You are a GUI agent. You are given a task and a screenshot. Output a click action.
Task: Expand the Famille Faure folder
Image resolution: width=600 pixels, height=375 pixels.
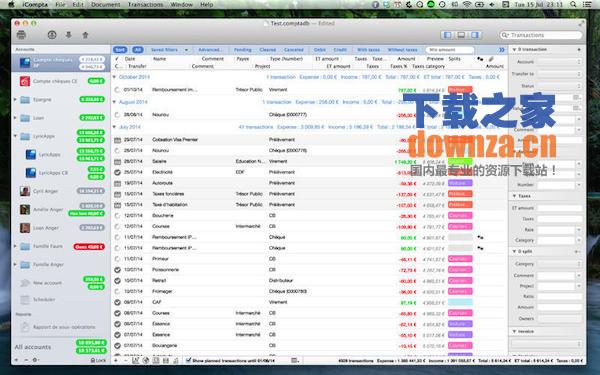[x=15, y=246]
